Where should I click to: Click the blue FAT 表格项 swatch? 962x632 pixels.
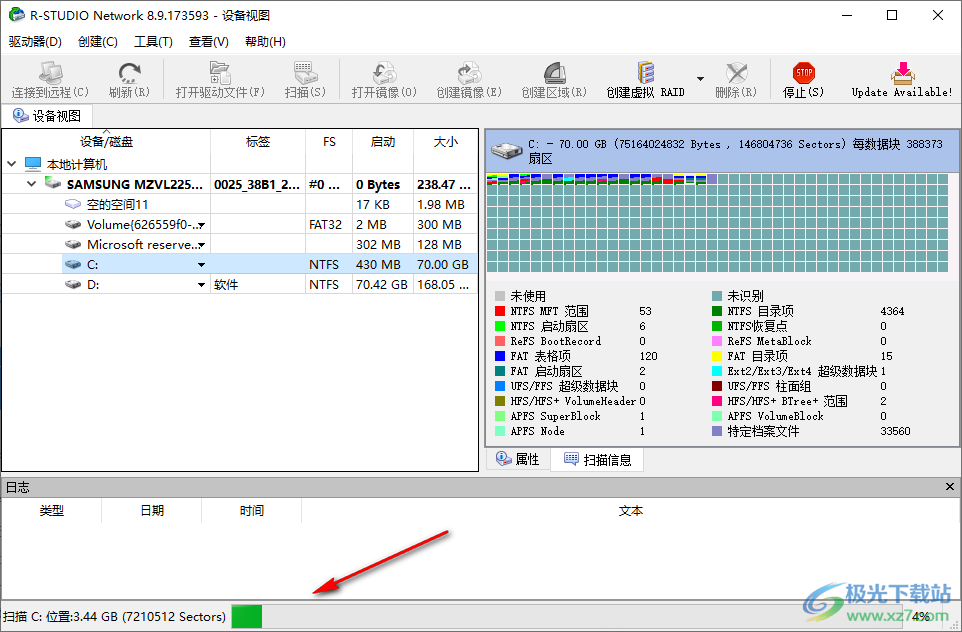click(x=500, y=356)
